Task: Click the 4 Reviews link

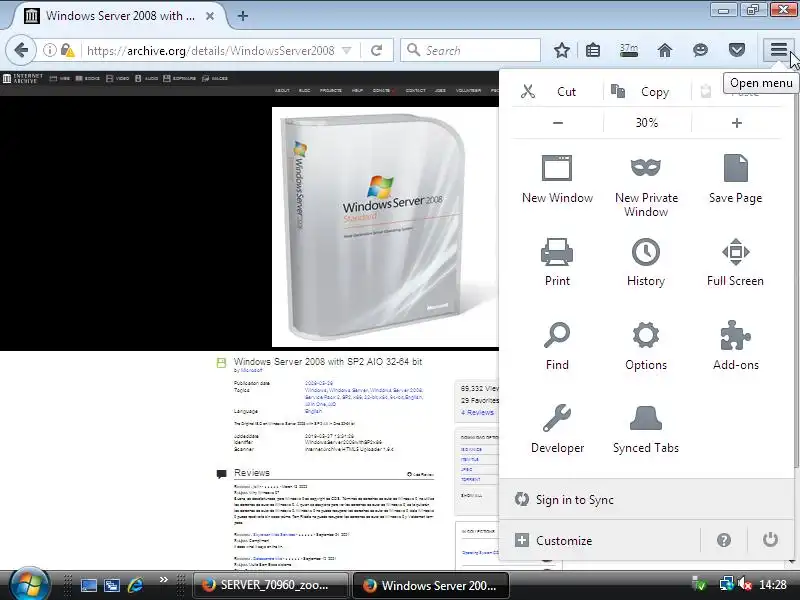Action: tap(478, 412)
